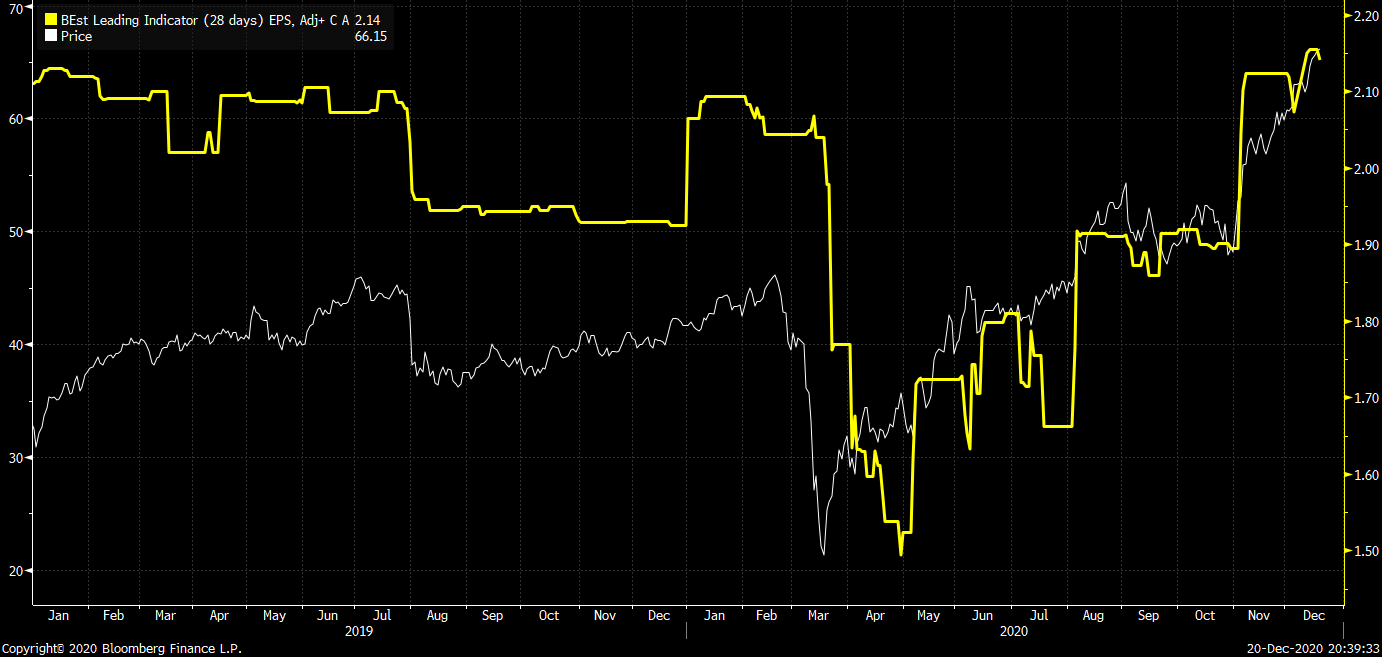Click the Dec month label under 2020
The height and width of the screenshot is (657, 1382).
tap(1314, 616)
